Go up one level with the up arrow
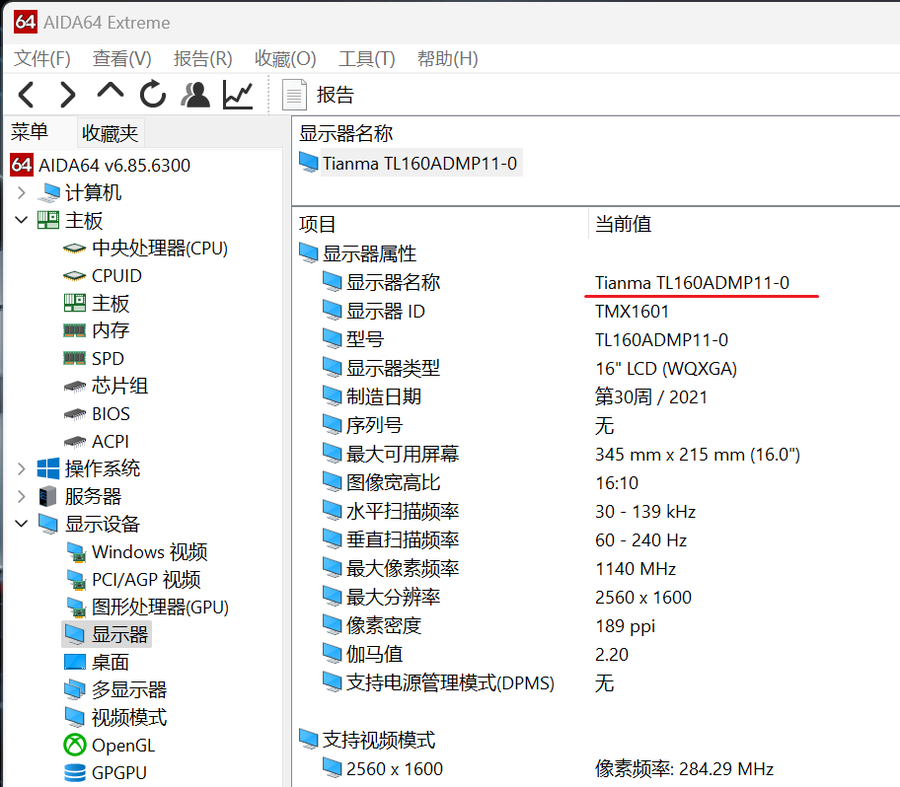The height and width of the screenshot is (787, 900). point(110,93)
